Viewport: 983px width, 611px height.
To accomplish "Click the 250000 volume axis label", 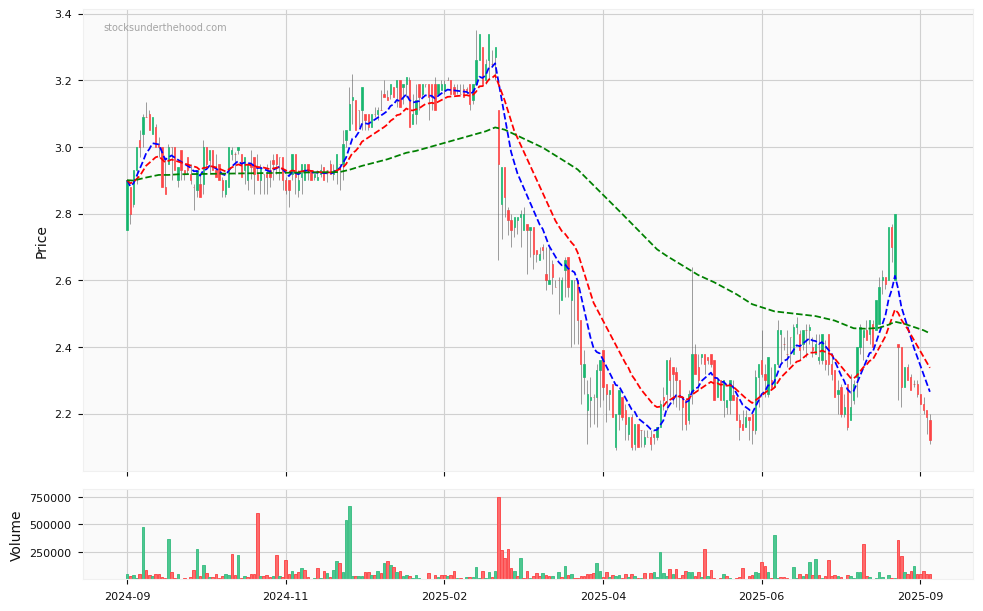I will (x=51, y=553).
